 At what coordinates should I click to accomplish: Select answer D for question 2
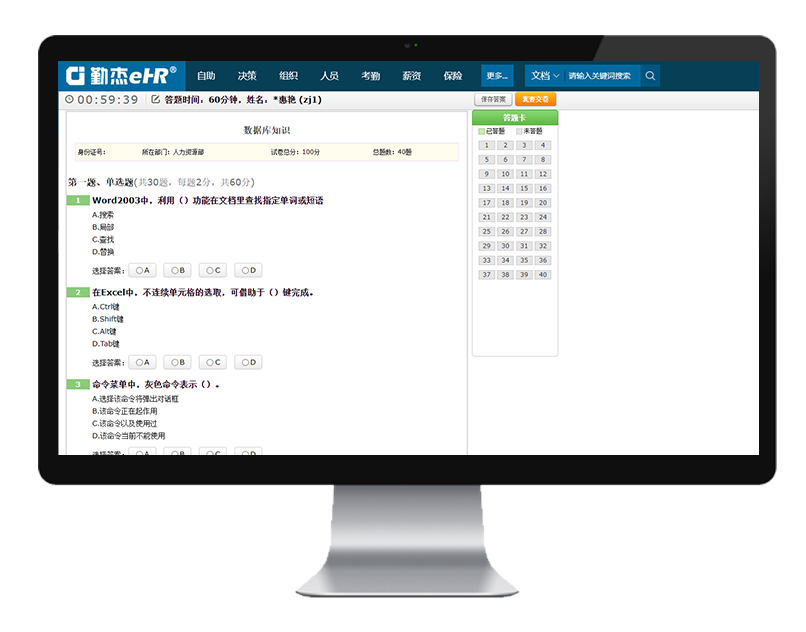click(248, 362)
